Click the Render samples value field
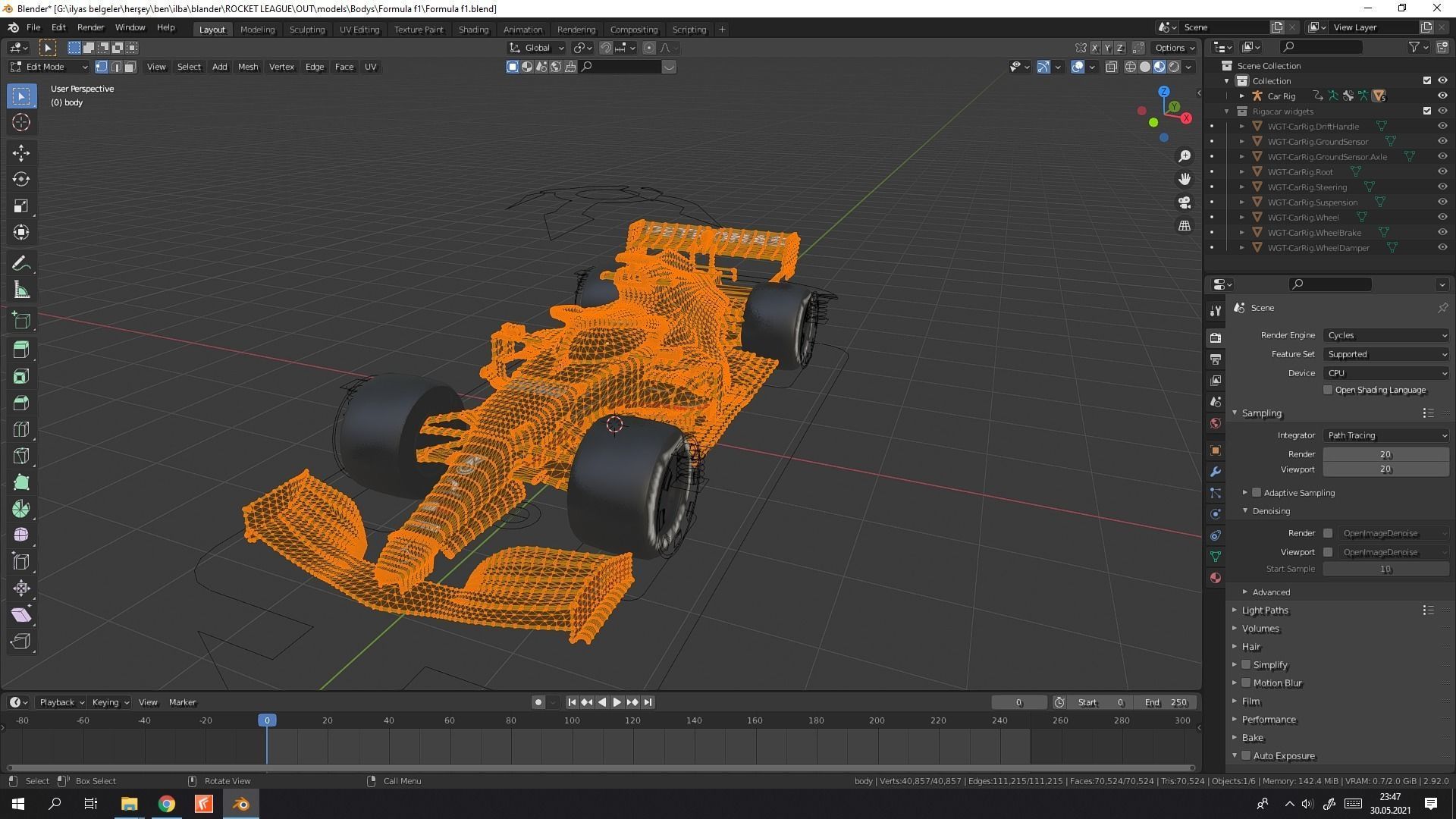The image size is (1456, 819). coord(1385,454)
